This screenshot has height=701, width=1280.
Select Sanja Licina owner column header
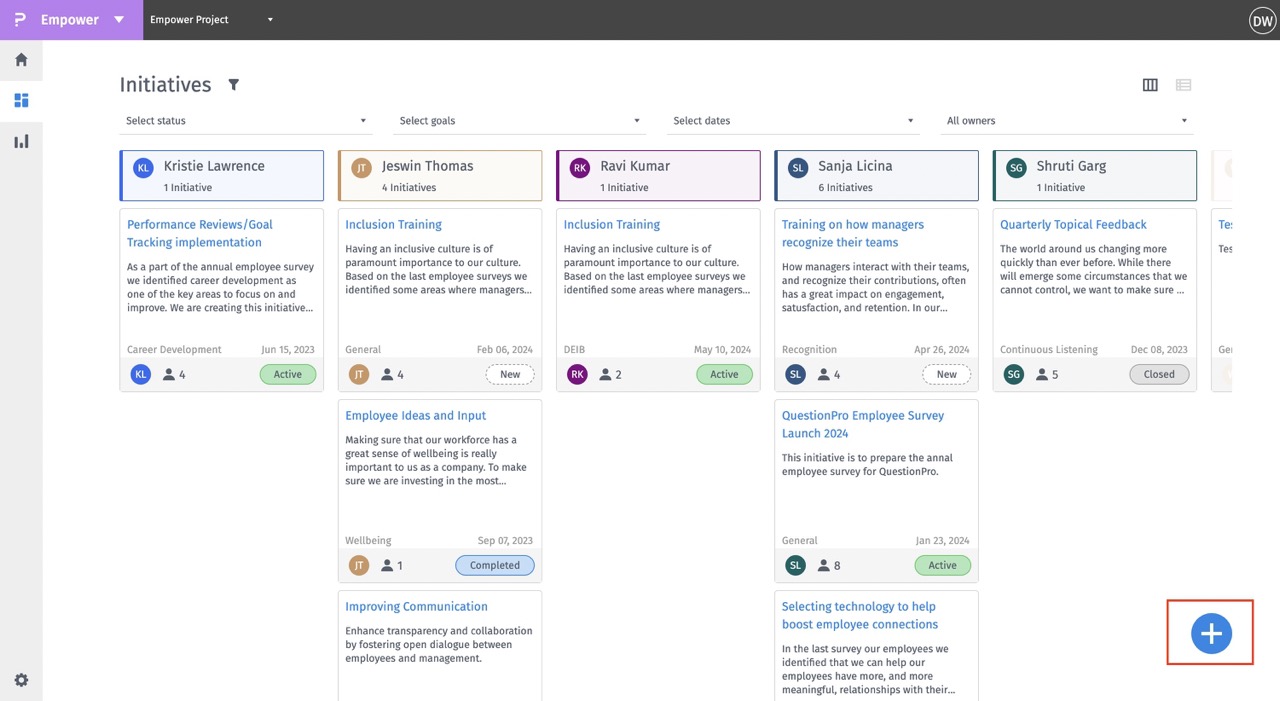pos(876,176)
